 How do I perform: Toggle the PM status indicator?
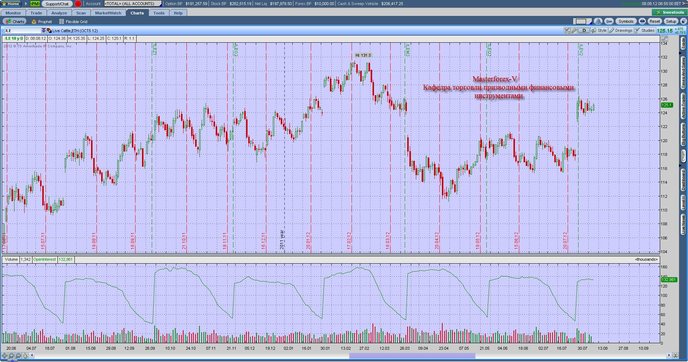(35, 4)
